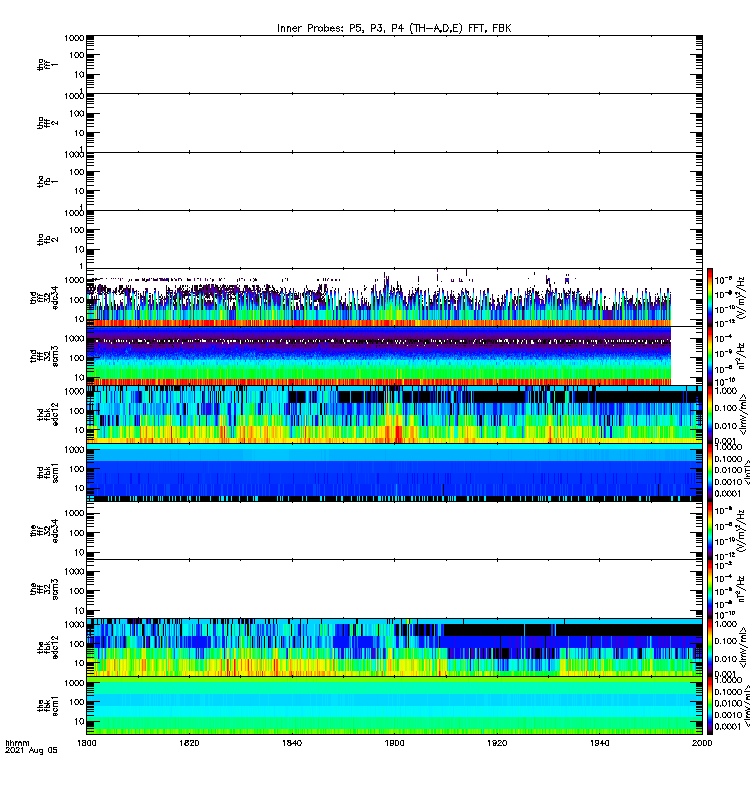The width and height of the screenshot is (750, 800).
Task: Click the color bar beside thd fff scm3 panel
Action: click(710, 356)
